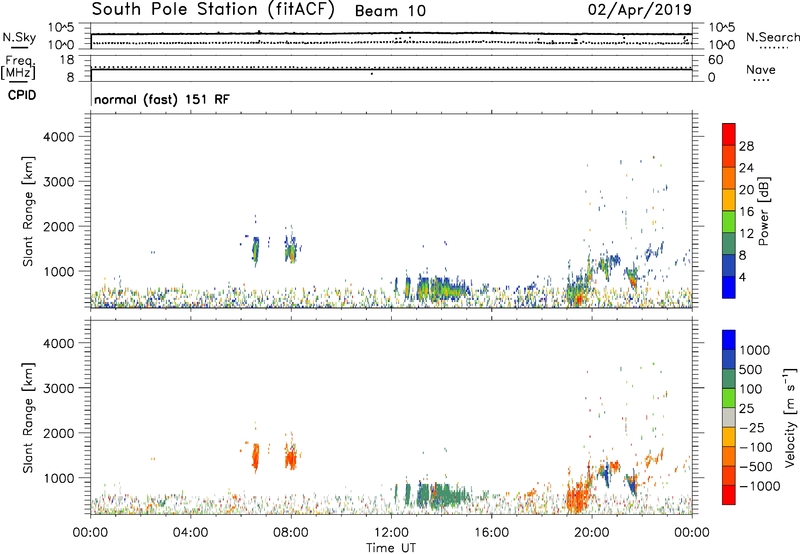Select the "Beam 10" label in the header
800x554 pixels.
tap(390, 11)
